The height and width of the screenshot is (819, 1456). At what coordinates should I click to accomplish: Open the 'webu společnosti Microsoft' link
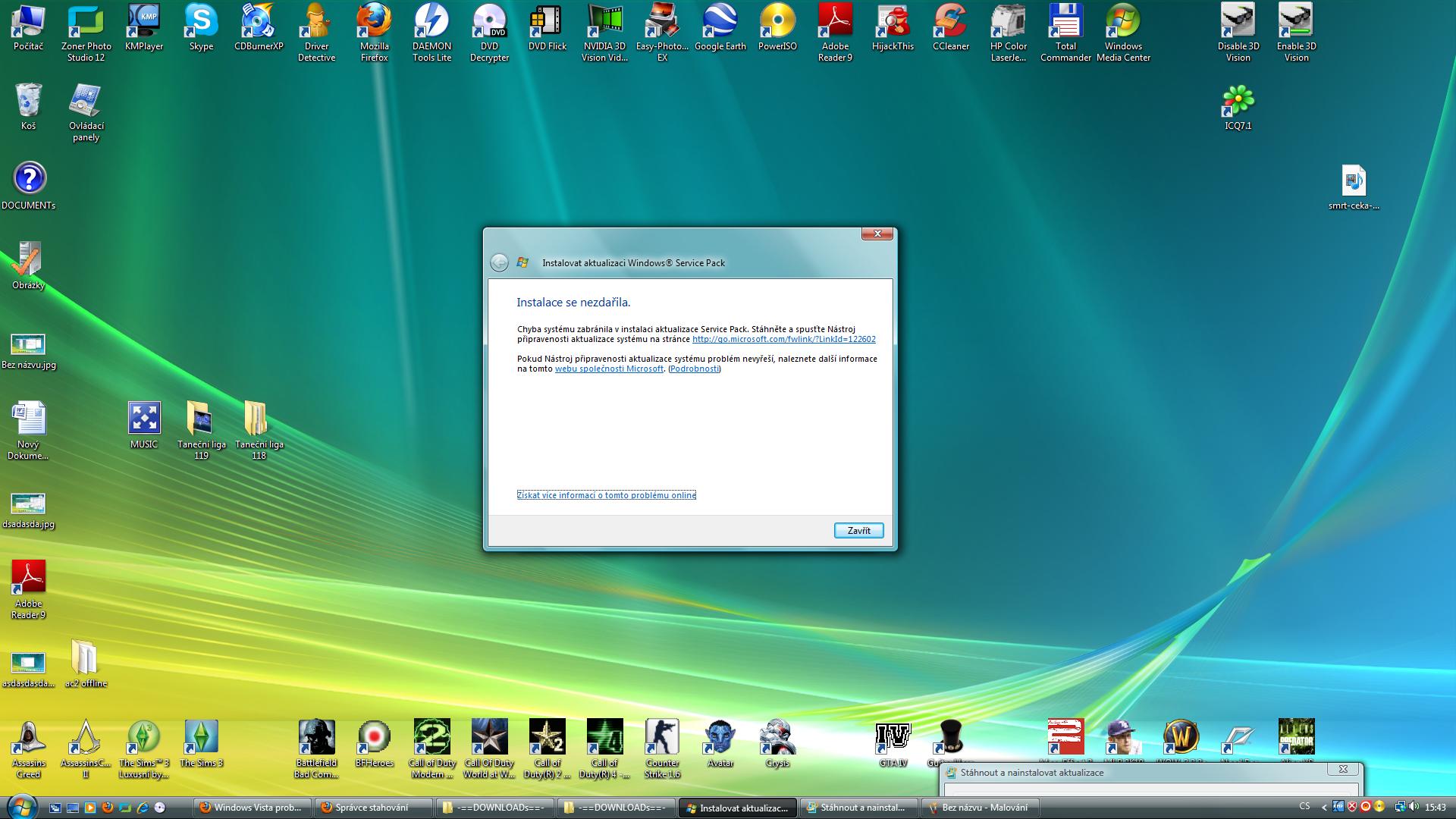coord(609,369)
